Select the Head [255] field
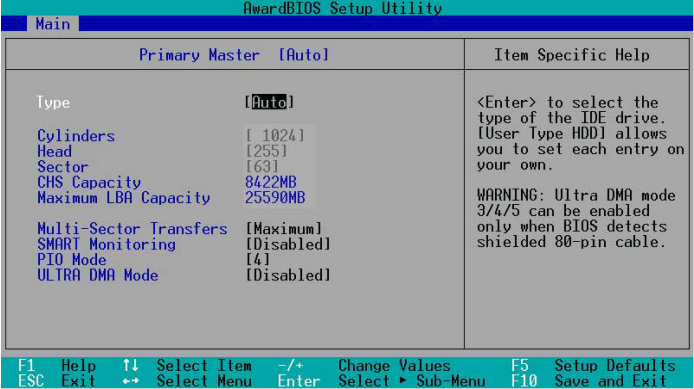The width and height of the screenshot is (694, 389). (x=266, y=151)
